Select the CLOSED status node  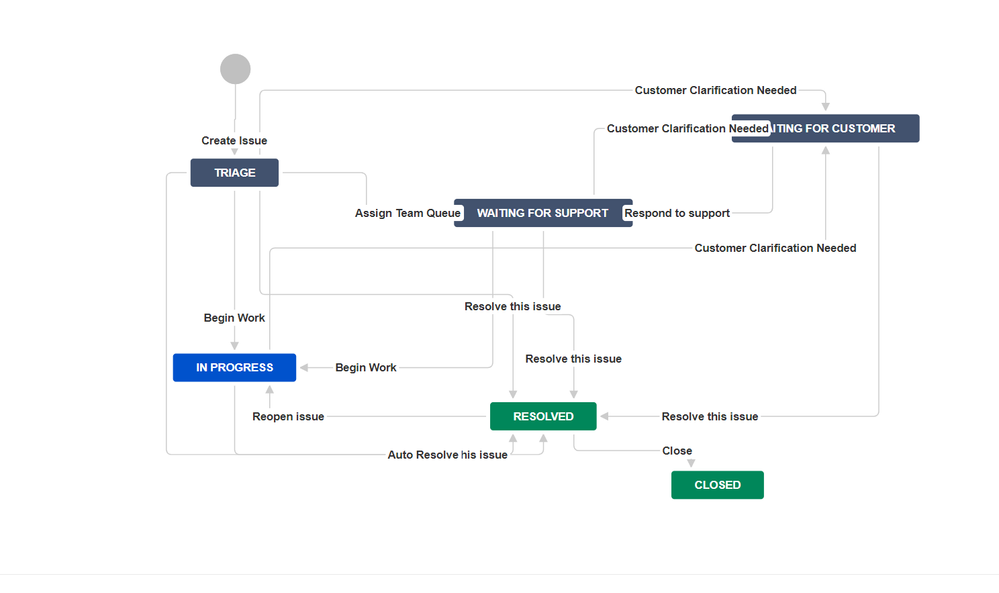pyautogui.click(x=717, y=484)
